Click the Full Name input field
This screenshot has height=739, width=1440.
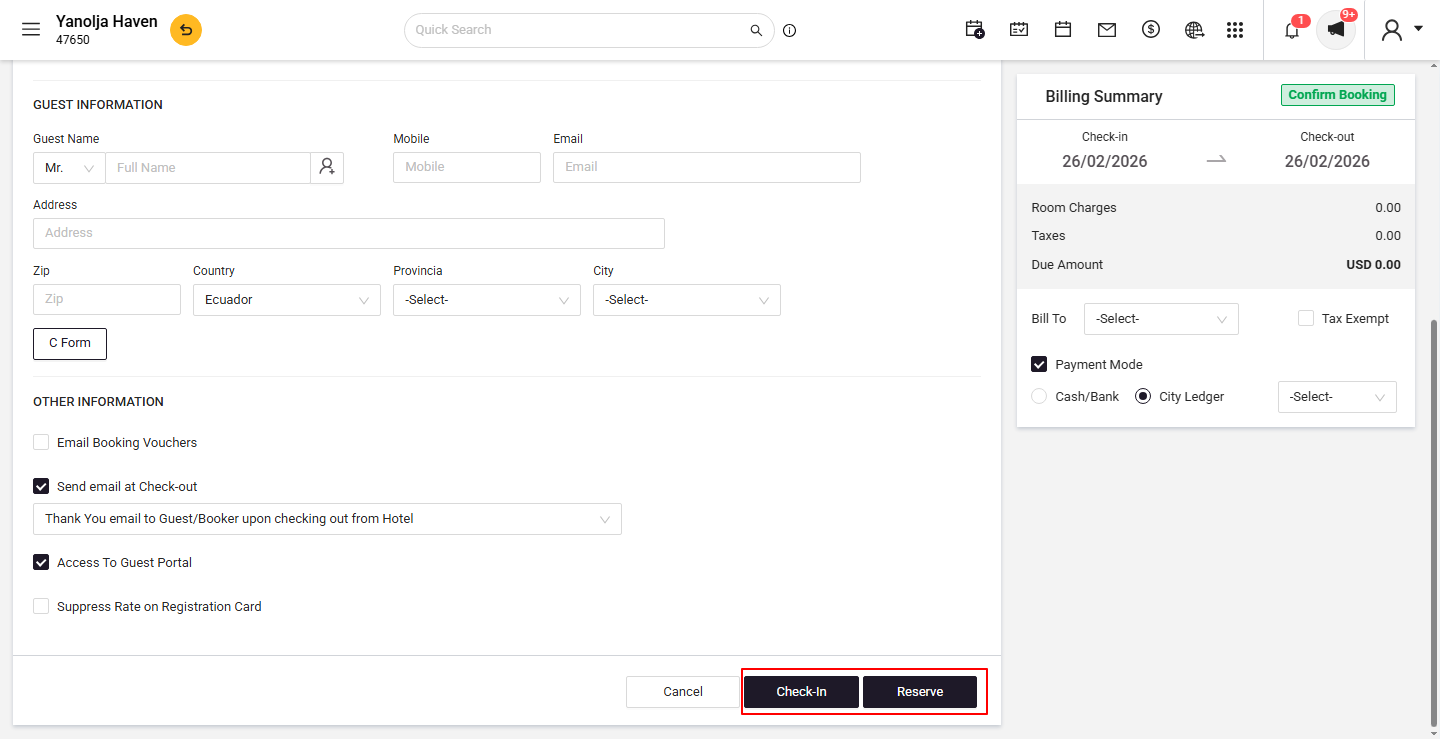[208, 168]
